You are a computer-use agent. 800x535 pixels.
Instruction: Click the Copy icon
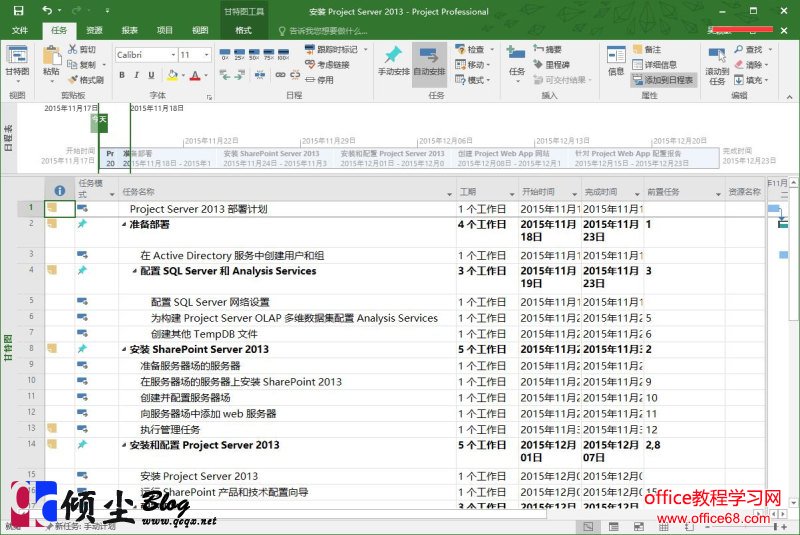(x=72, y=64)
